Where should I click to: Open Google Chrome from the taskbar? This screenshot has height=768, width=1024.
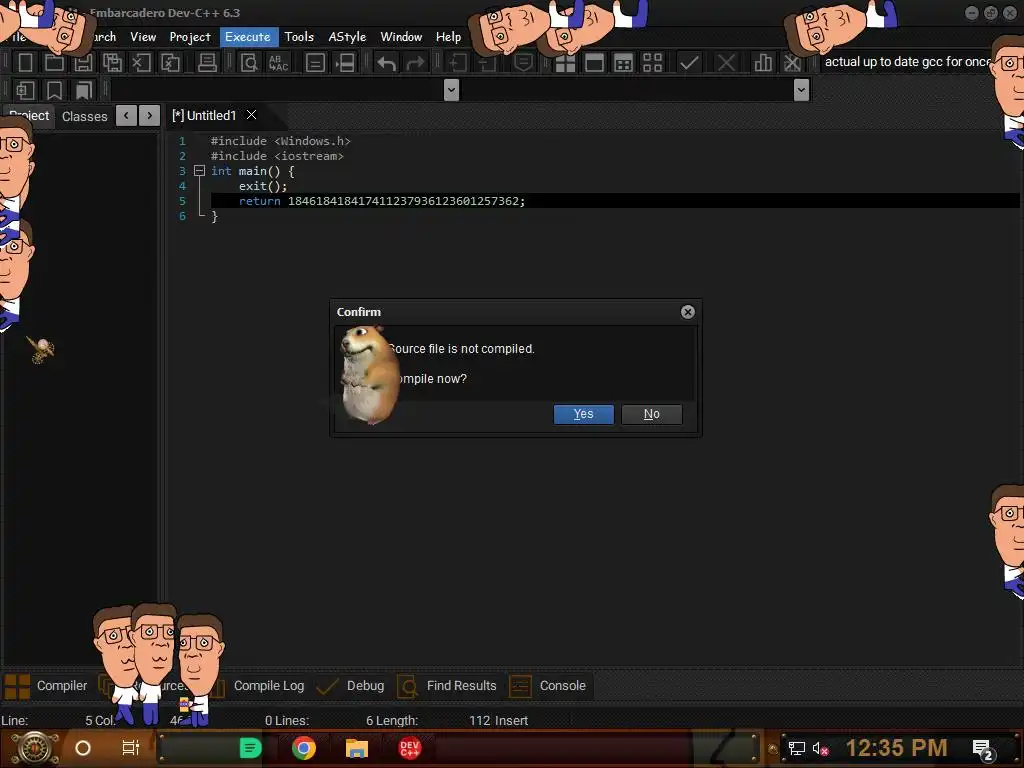point(304,748)
